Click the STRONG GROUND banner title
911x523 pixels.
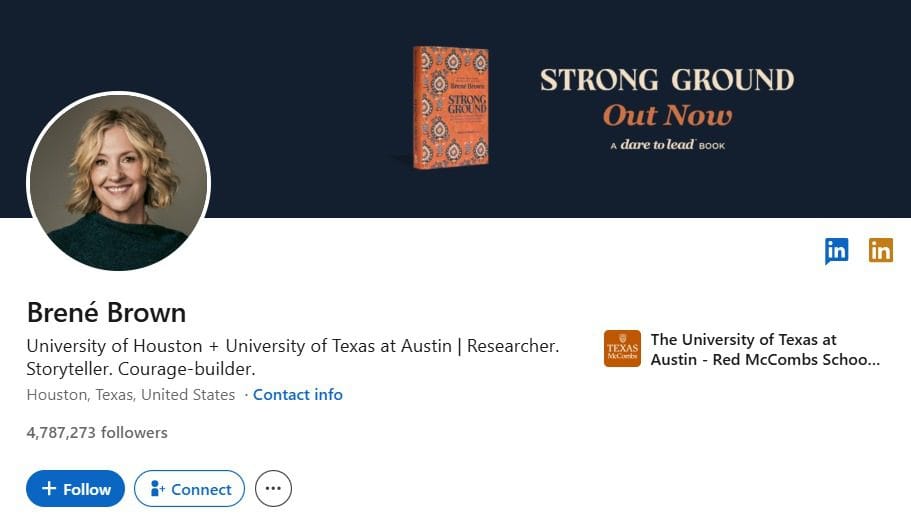pyautogui.click(x=667, y=80)
